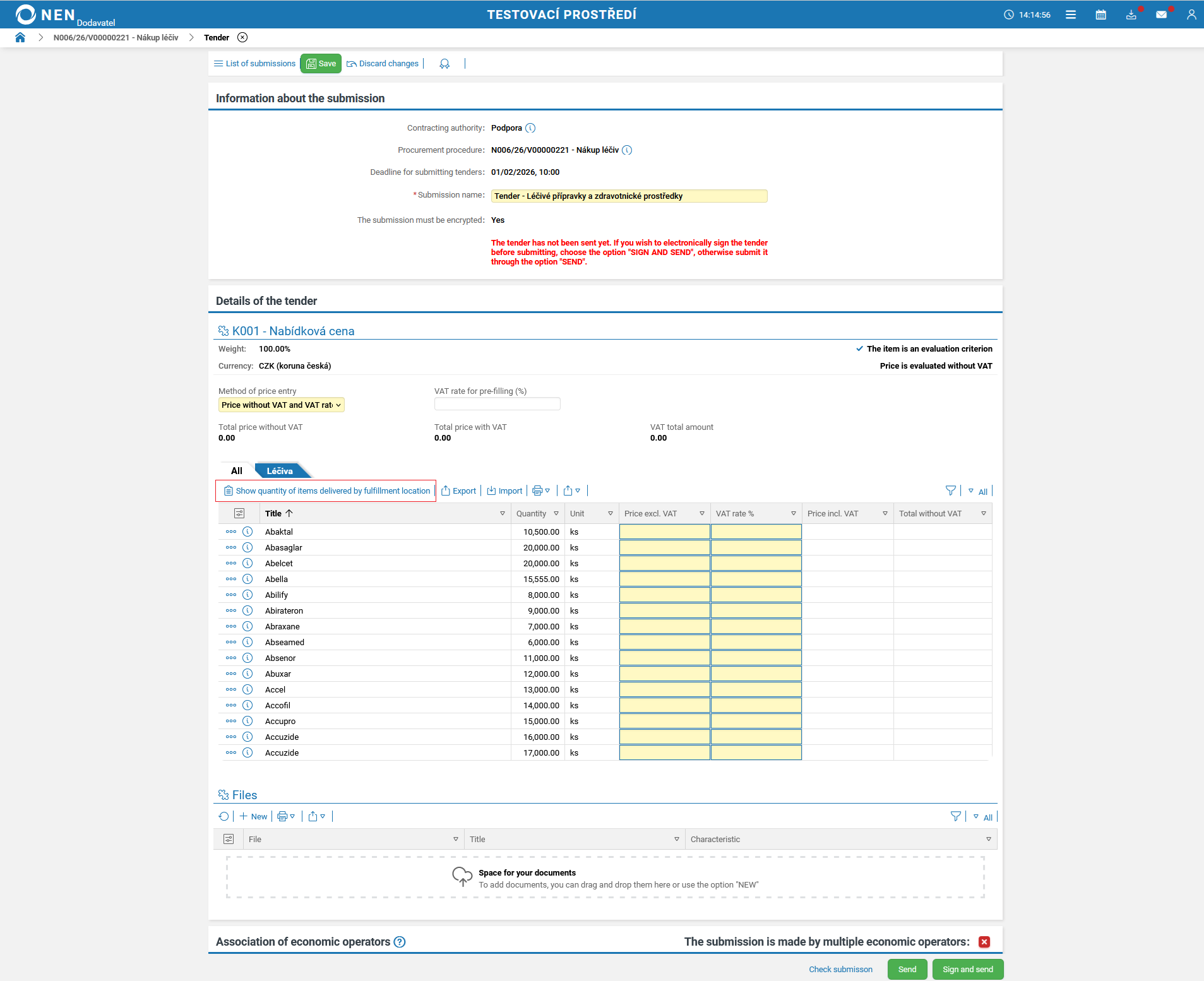Toggle multiple economic operators checkbox
The image size is (1204, 981).
984,942
